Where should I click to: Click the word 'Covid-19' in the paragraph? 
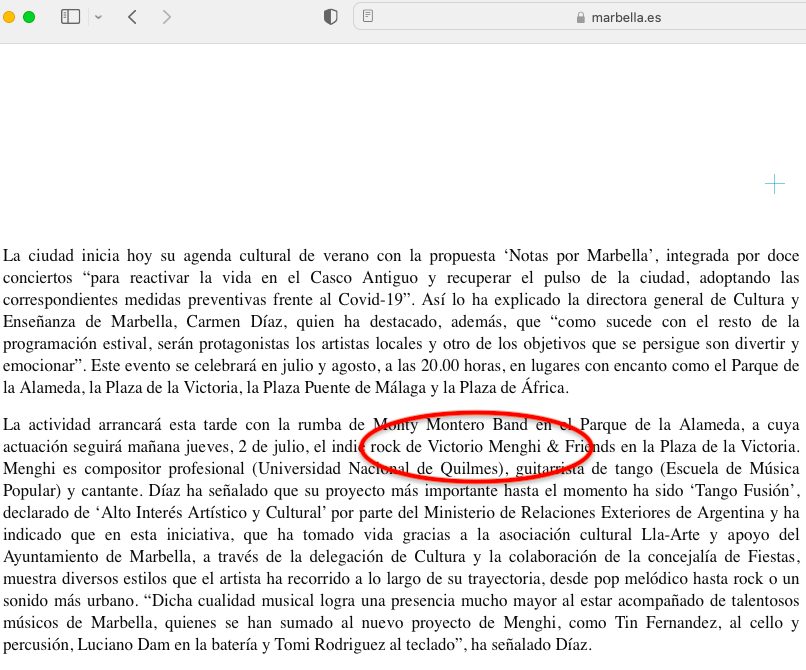click(369, 300)
